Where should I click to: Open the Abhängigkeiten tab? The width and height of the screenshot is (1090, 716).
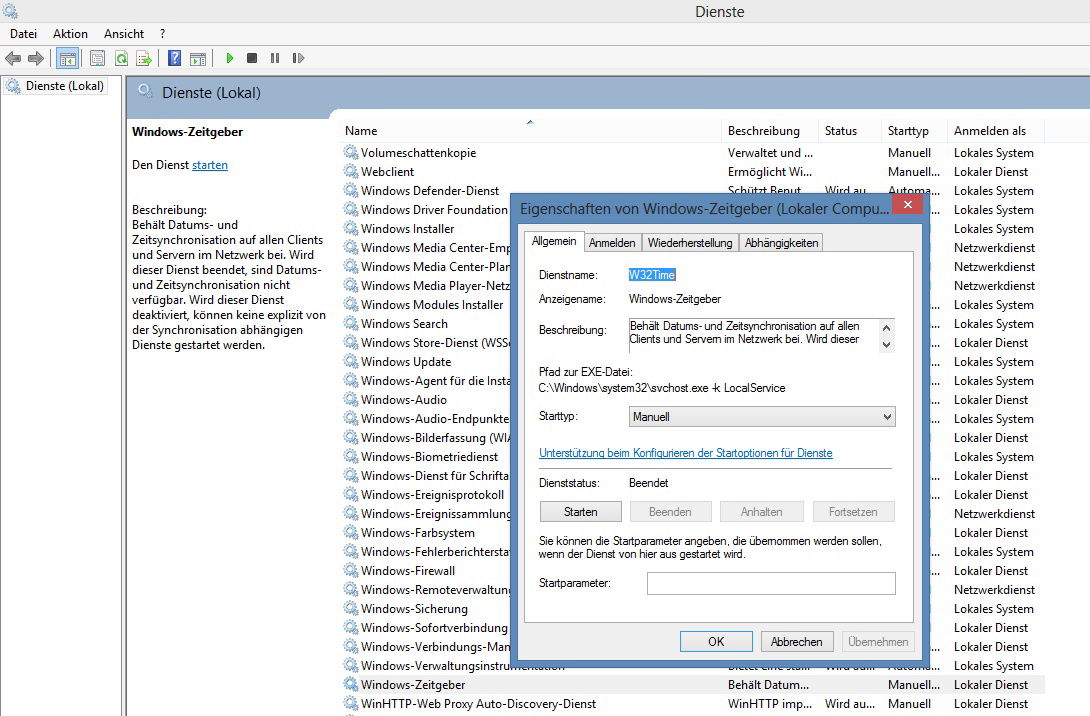pos(781,243)
